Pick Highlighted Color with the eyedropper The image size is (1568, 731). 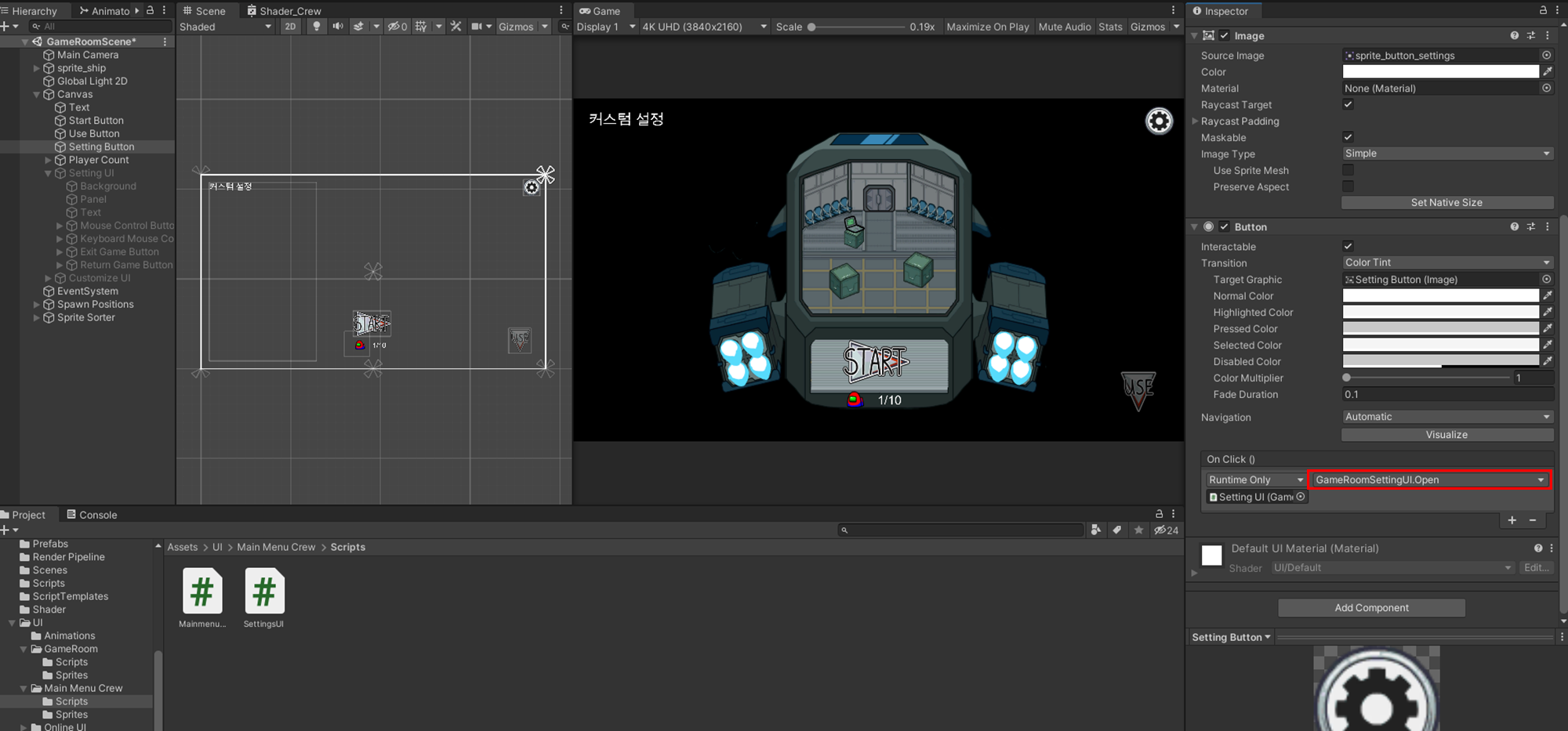point(1548,313)
